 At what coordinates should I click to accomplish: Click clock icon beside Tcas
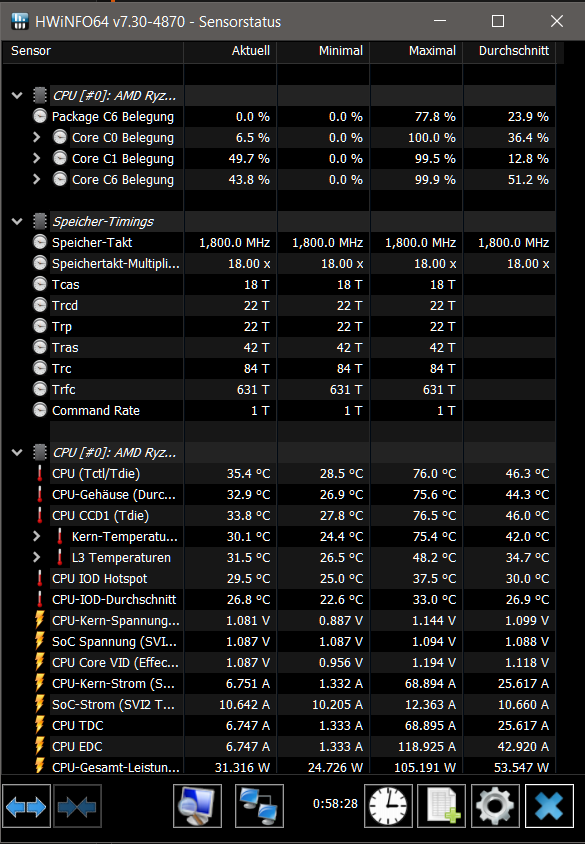[40, 284]
